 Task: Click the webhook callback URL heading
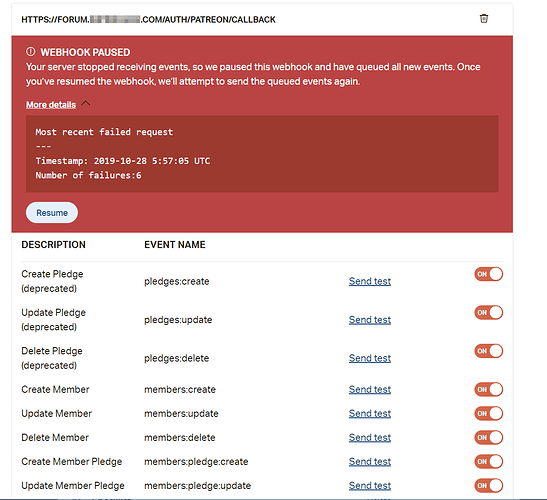click(x=148, y=20)
